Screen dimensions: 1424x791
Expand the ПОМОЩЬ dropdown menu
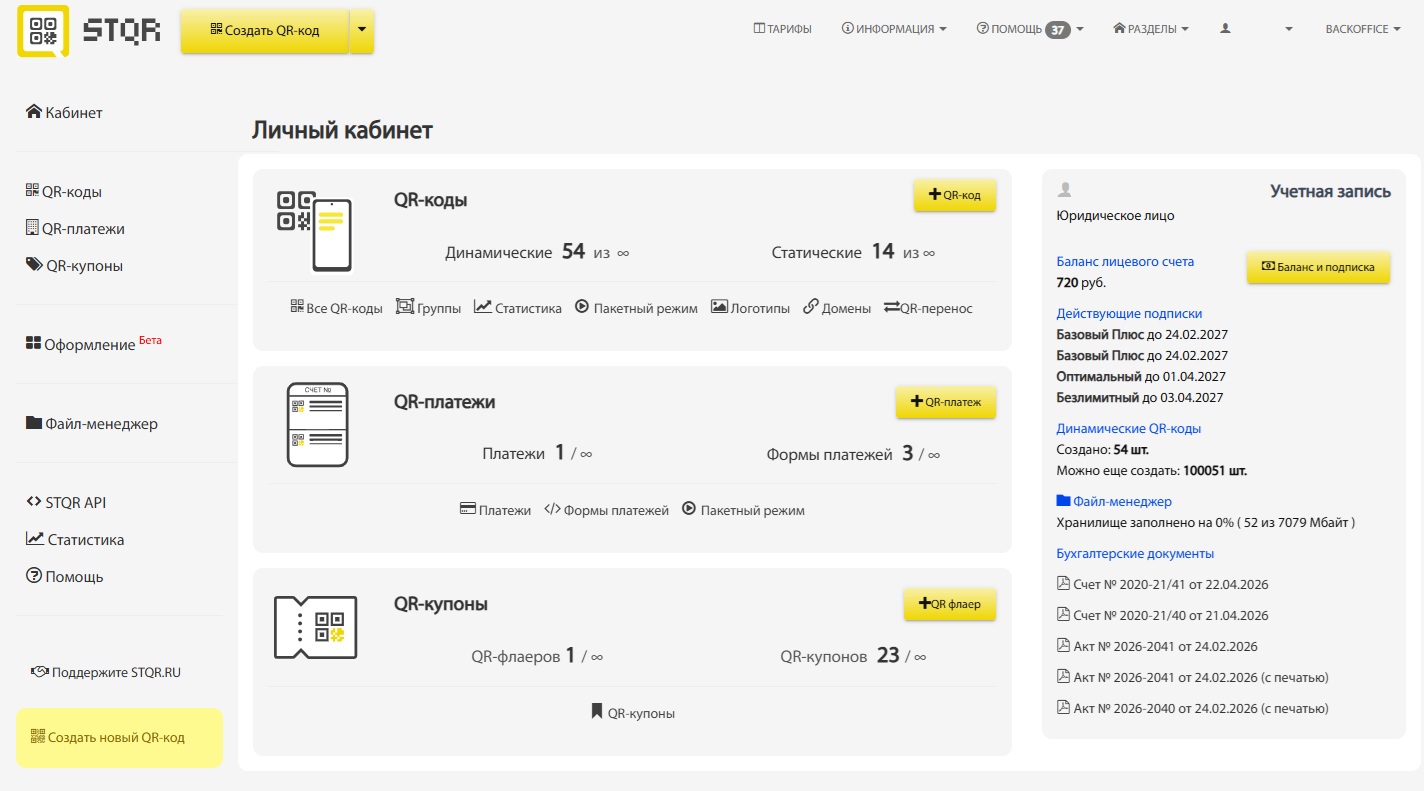(1030, 29)
